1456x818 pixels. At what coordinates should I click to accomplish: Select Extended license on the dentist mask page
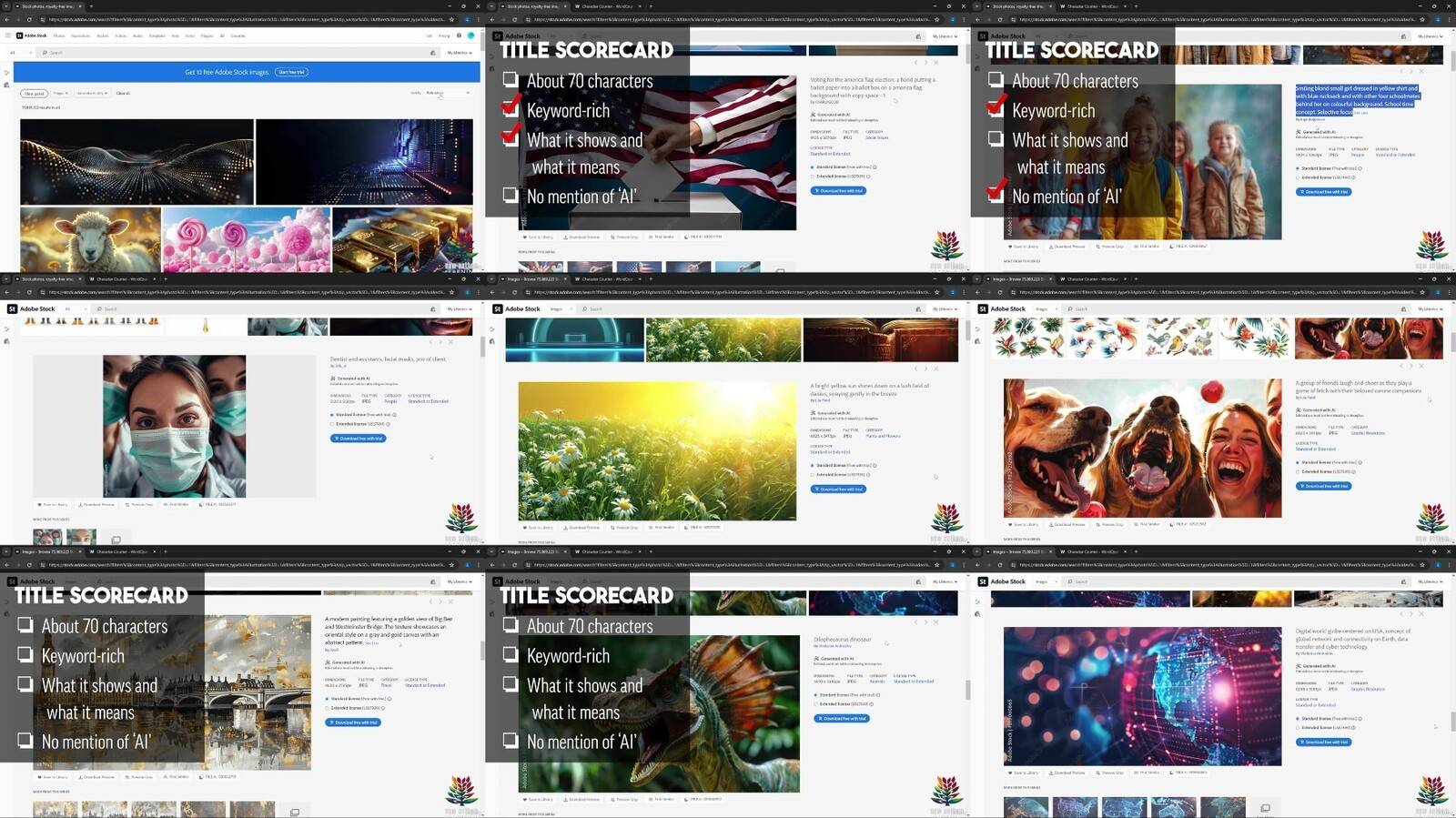332,424
